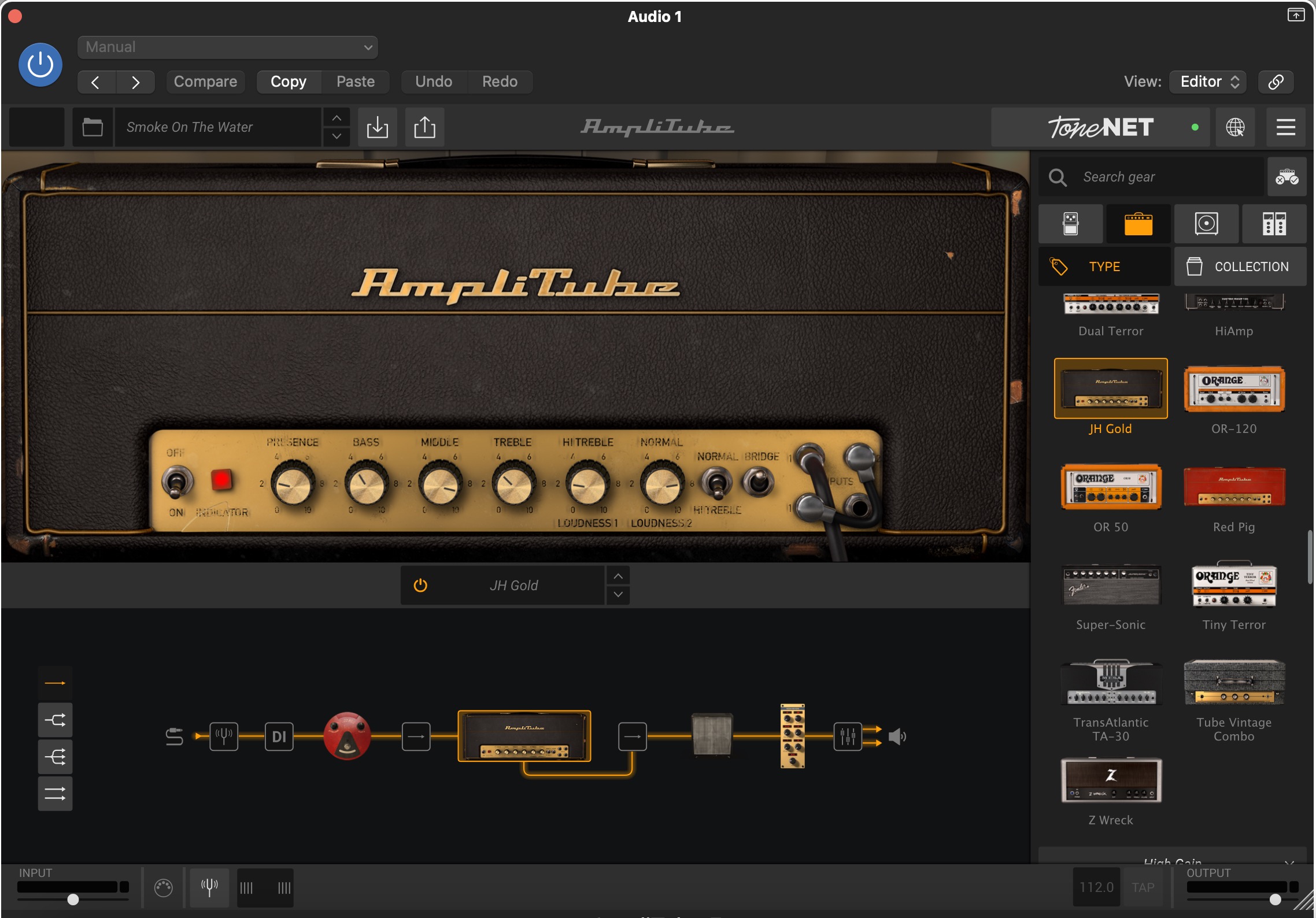Open the Manual preset dropdown
This screenshot has width=1316, height=918.
[x=228, y=47]
